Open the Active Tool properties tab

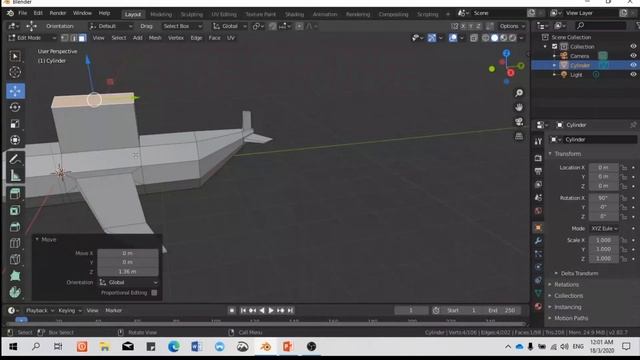pos(538,141)
